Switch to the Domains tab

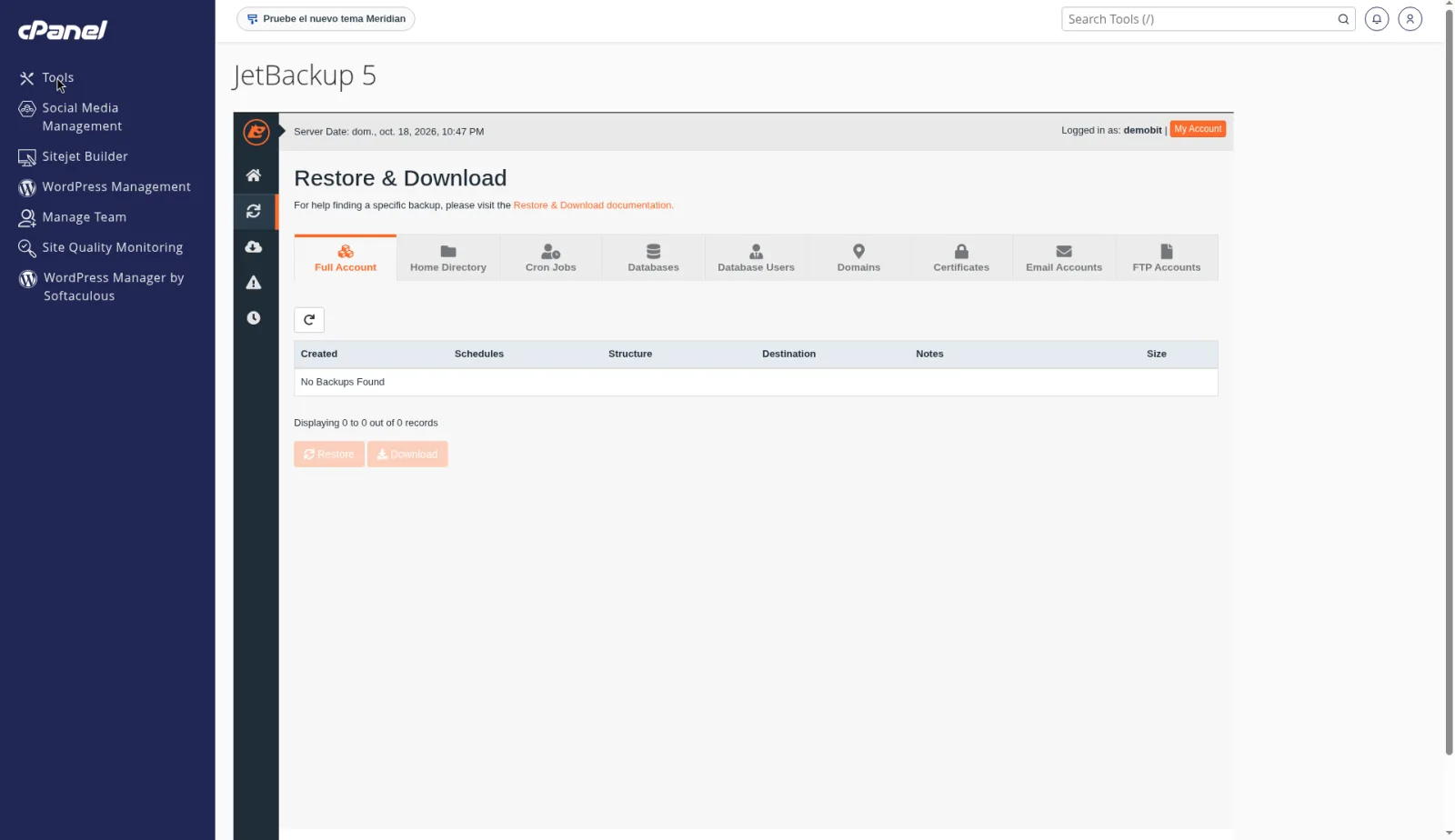(858, 258)
